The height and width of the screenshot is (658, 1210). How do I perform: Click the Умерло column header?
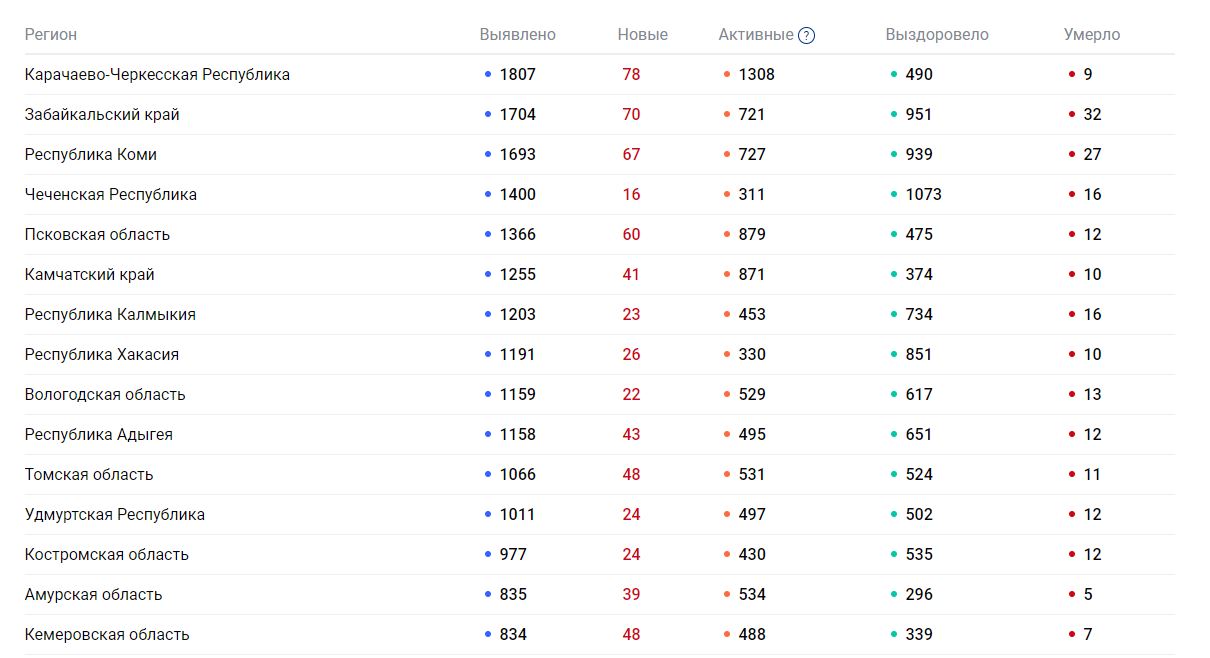point(1091,35)
